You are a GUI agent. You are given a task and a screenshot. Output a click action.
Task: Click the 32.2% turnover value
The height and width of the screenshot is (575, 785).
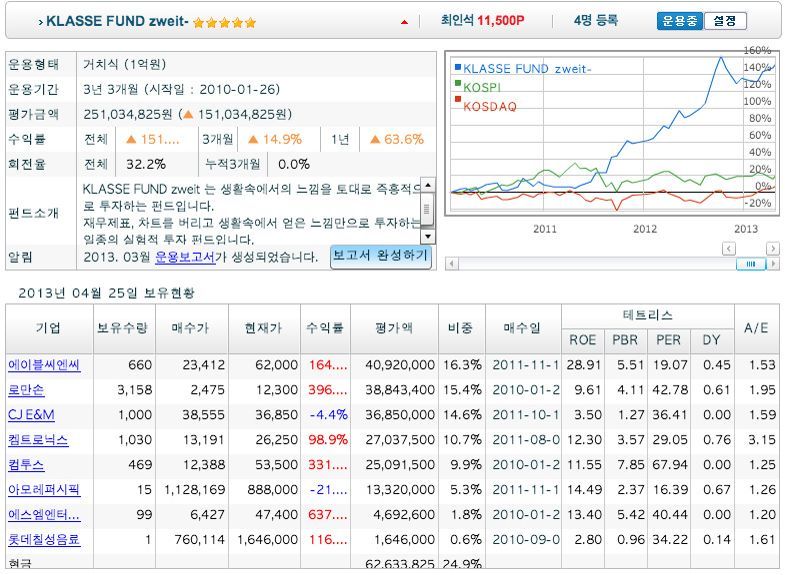(x=146, y=164)
